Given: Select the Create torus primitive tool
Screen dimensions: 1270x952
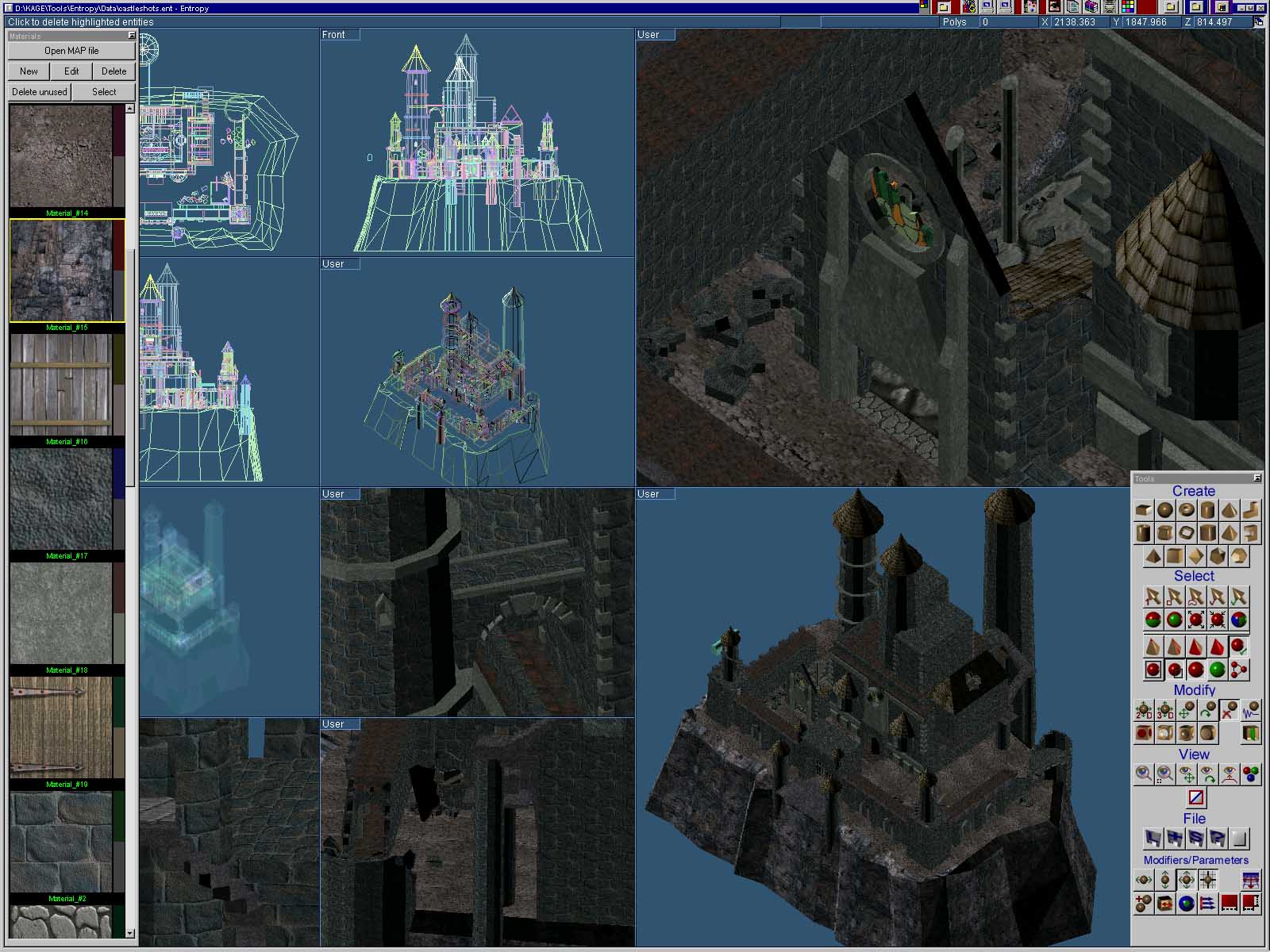Looking at the screenshot, I should [x=1187, y=510].
